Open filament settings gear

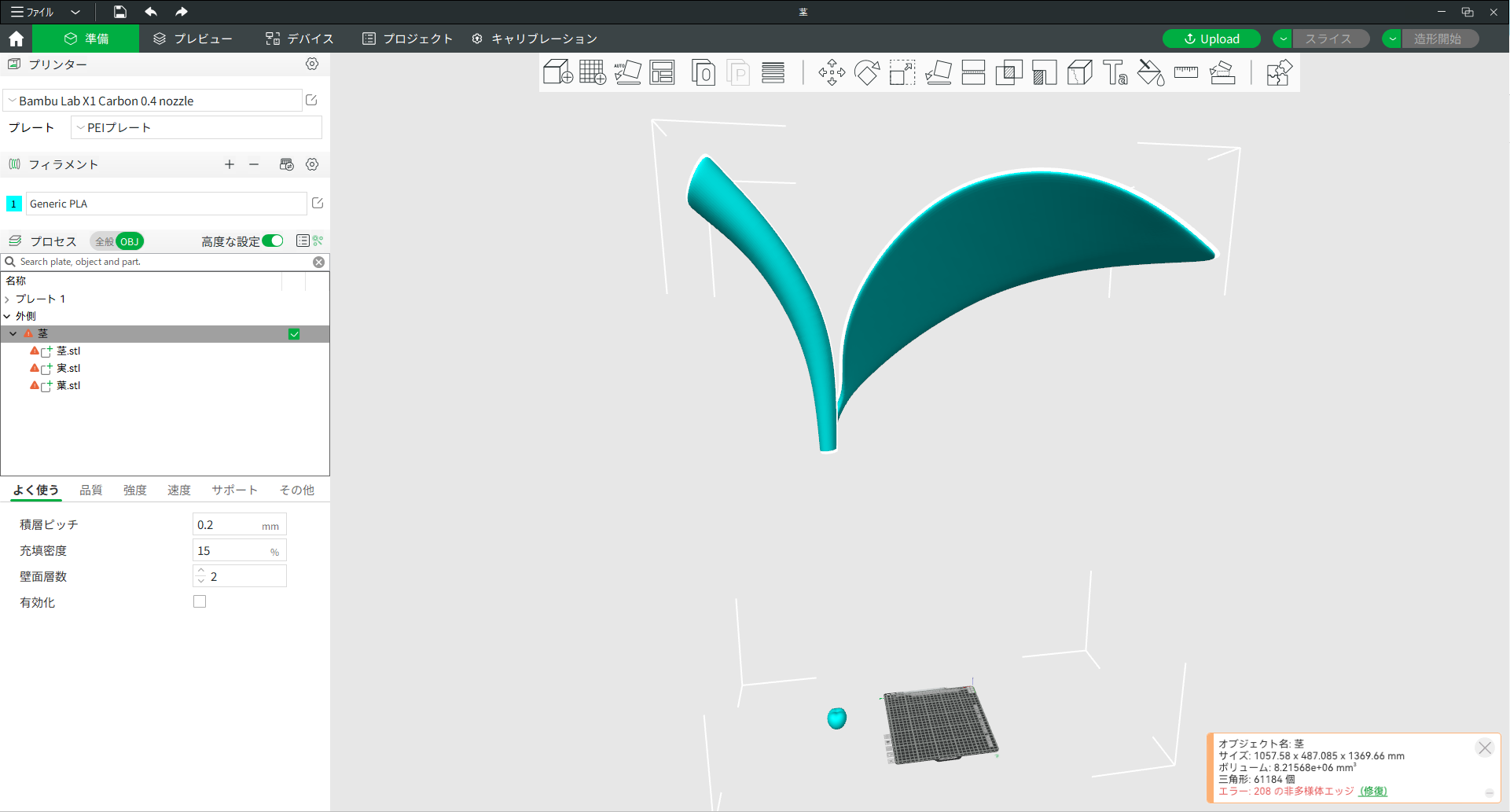[312, 164]
